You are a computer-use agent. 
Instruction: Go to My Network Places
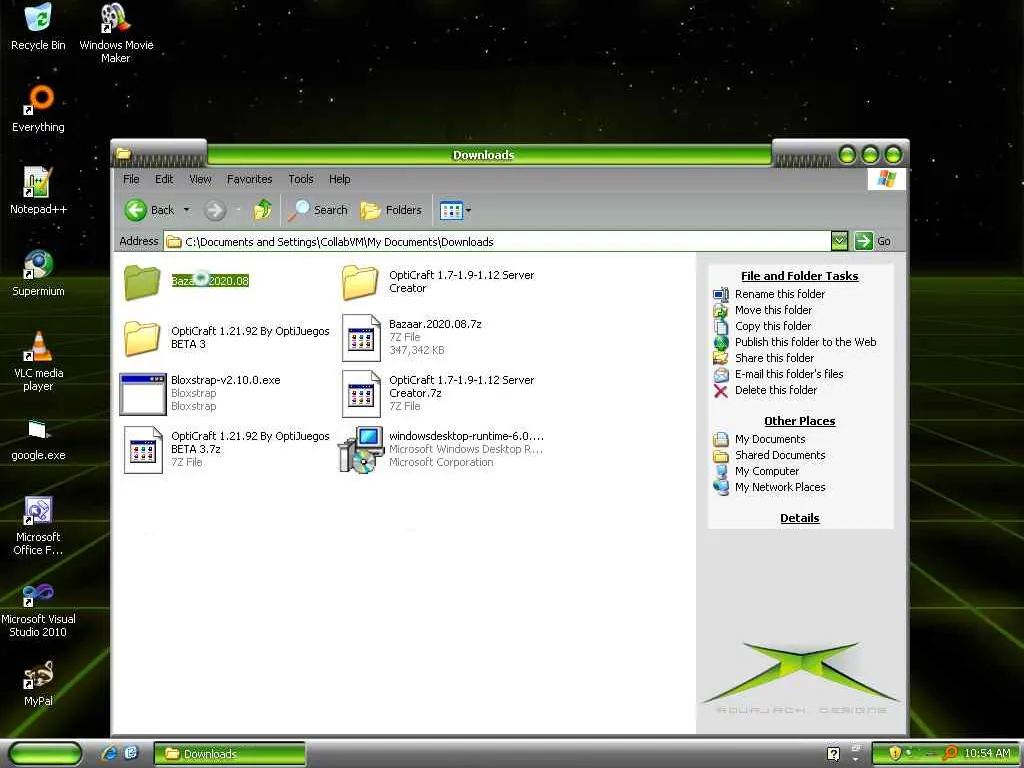780,487
